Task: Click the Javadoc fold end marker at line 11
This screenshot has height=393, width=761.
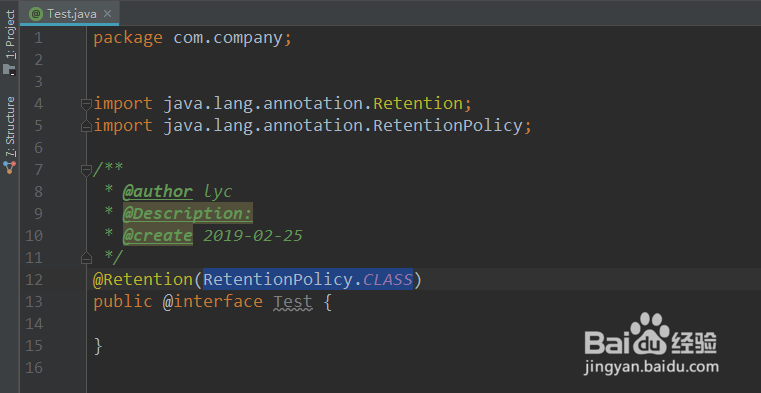Action: [x=86, y=258]
